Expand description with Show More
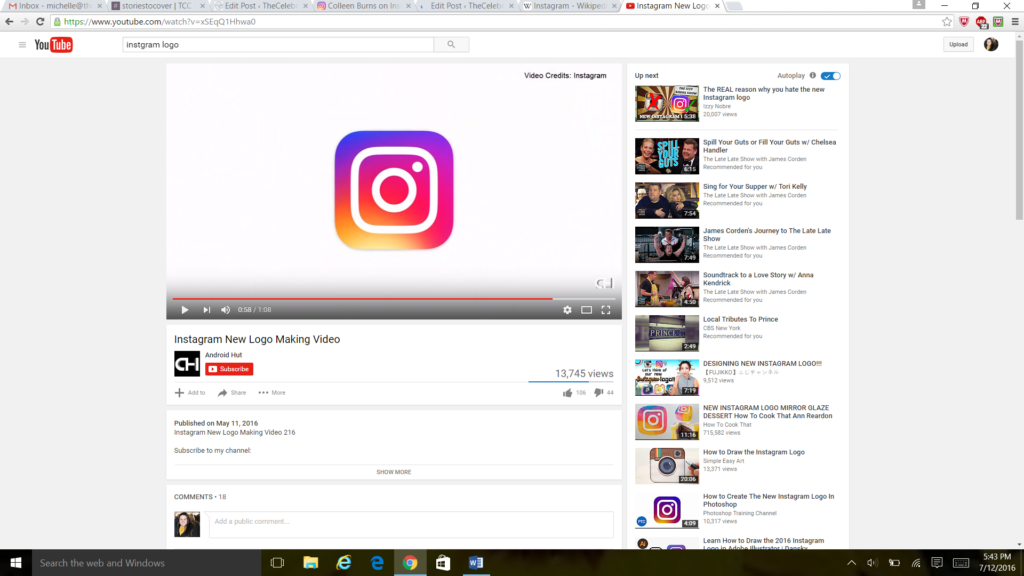The image size is (1024, 576). [x=393, y=472]
